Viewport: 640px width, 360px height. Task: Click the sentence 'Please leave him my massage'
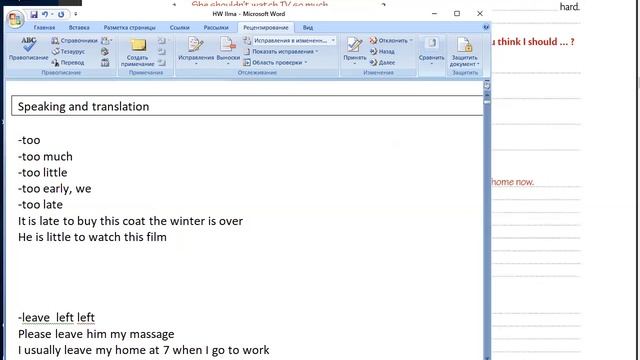tap(96, 334)
